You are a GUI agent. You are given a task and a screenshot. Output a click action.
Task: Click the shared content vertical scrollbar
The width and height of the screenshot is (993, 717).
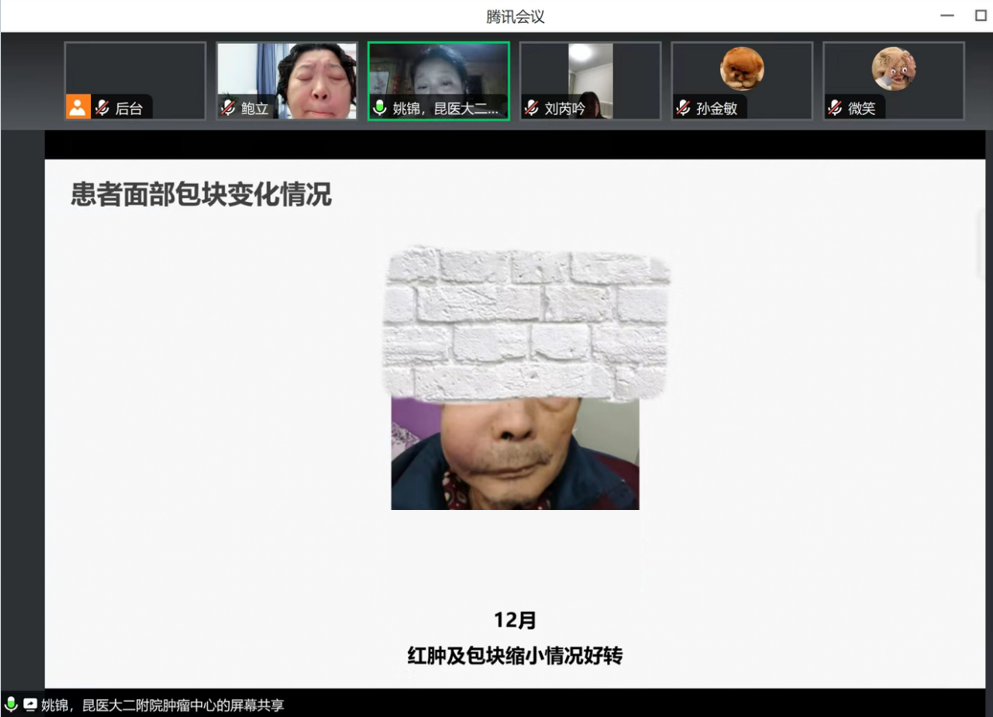point(979,245)
